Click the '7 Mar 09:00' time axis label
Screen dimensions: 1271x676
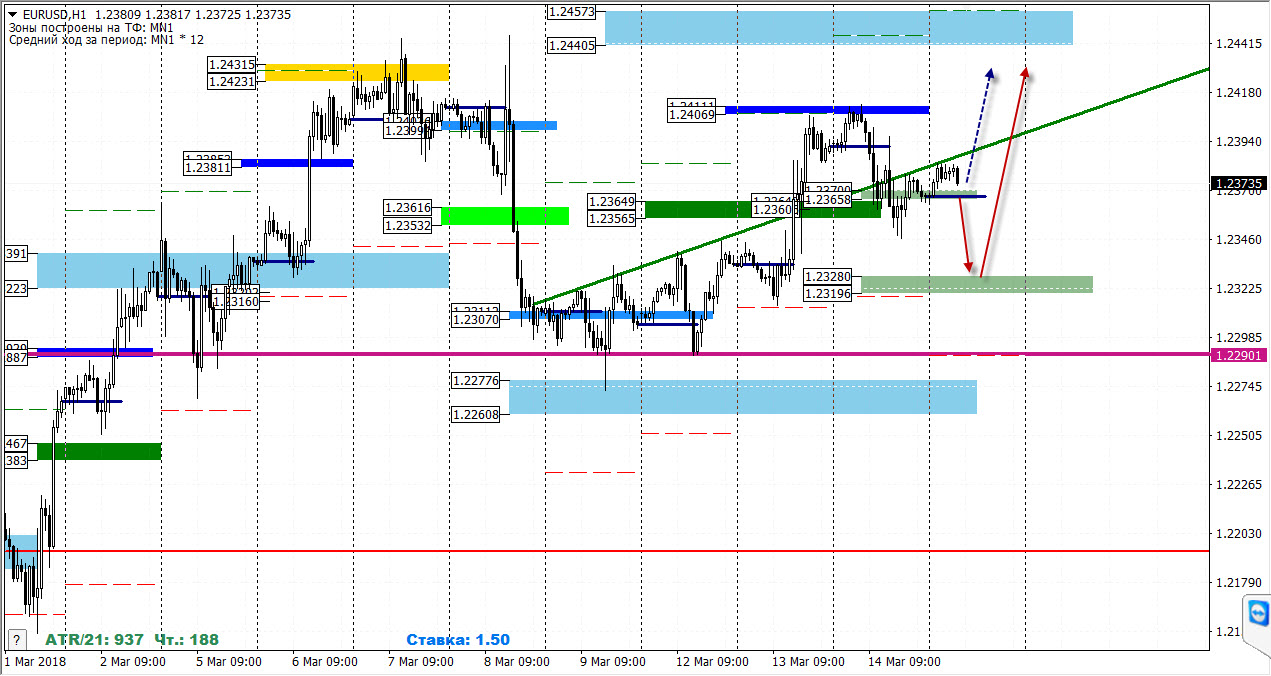click(419, 662)
